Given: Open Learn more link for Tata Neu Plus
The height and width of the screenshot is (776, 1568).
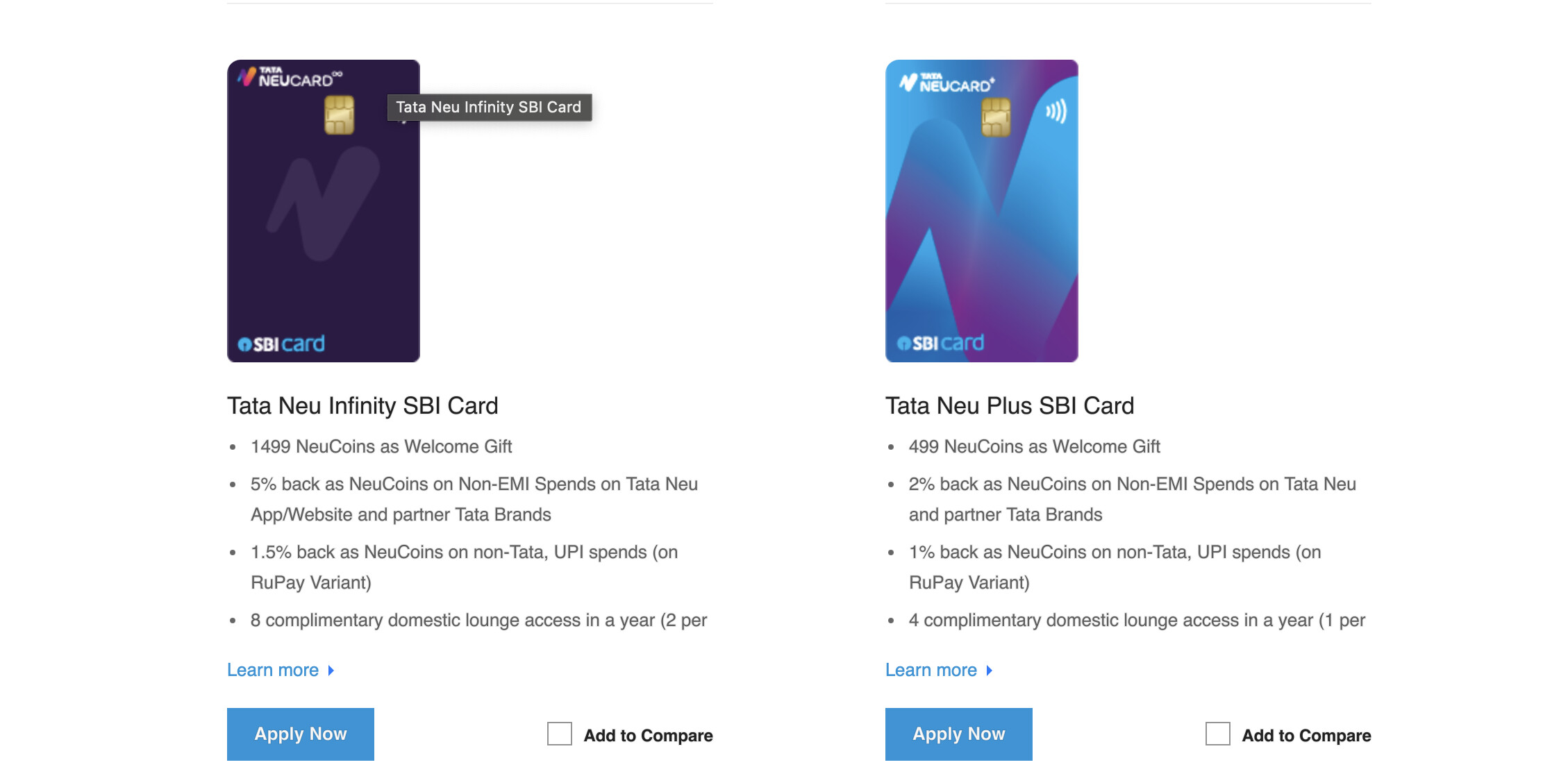Looking at the screenshot, I should pos(931,670).
